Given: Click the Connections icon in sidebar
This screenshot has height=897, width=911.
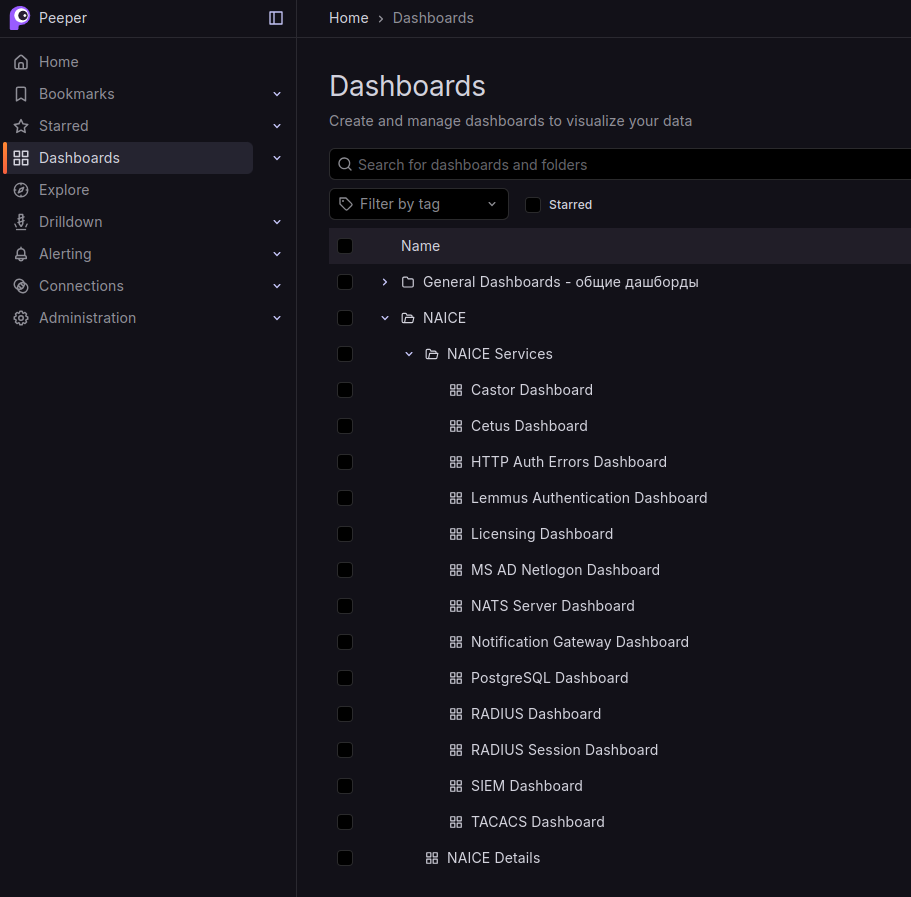Looking at the screenshot, I should tap(21, 286).
